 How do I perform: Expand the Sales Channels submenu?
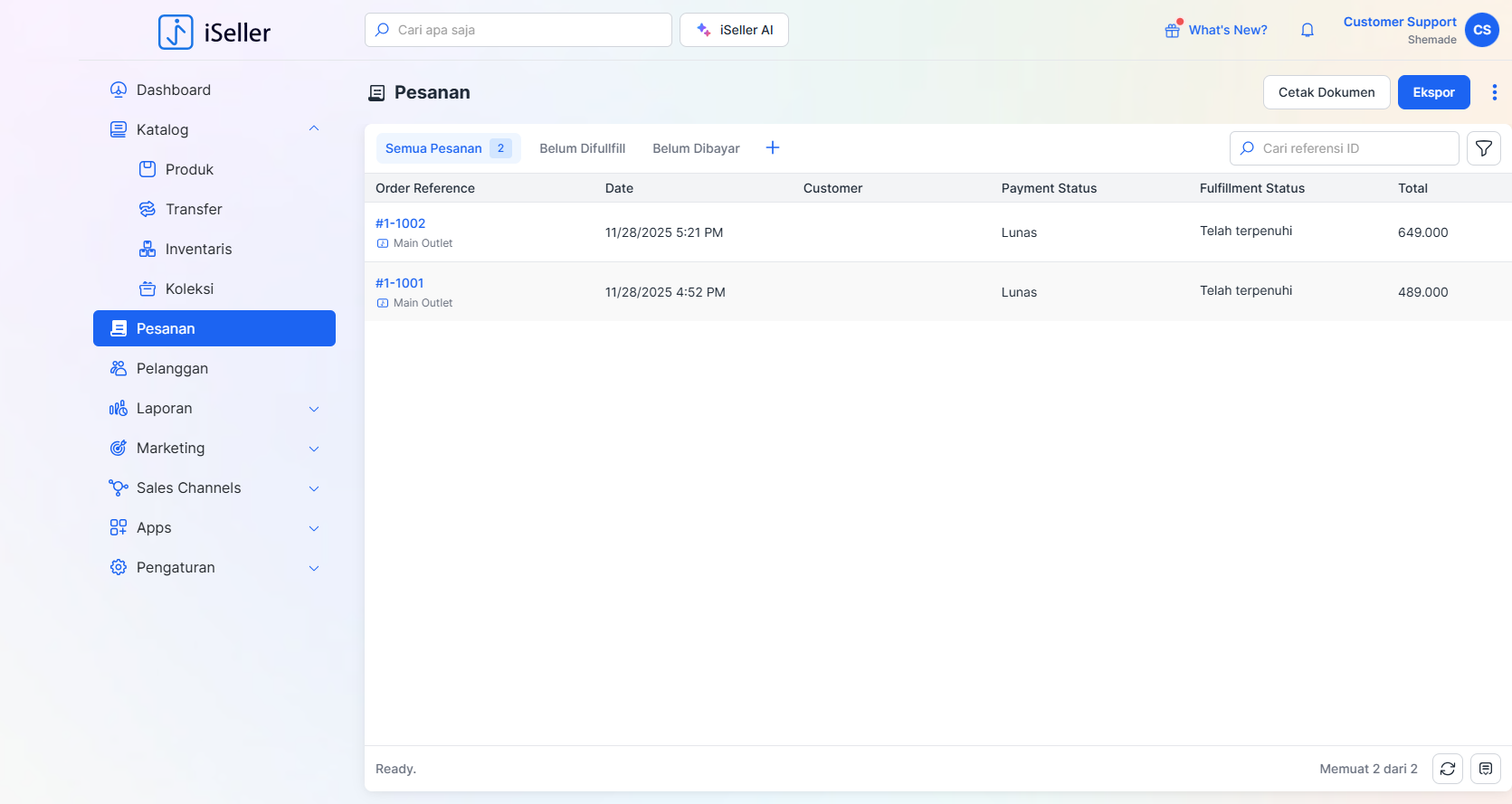click(314, 488)
